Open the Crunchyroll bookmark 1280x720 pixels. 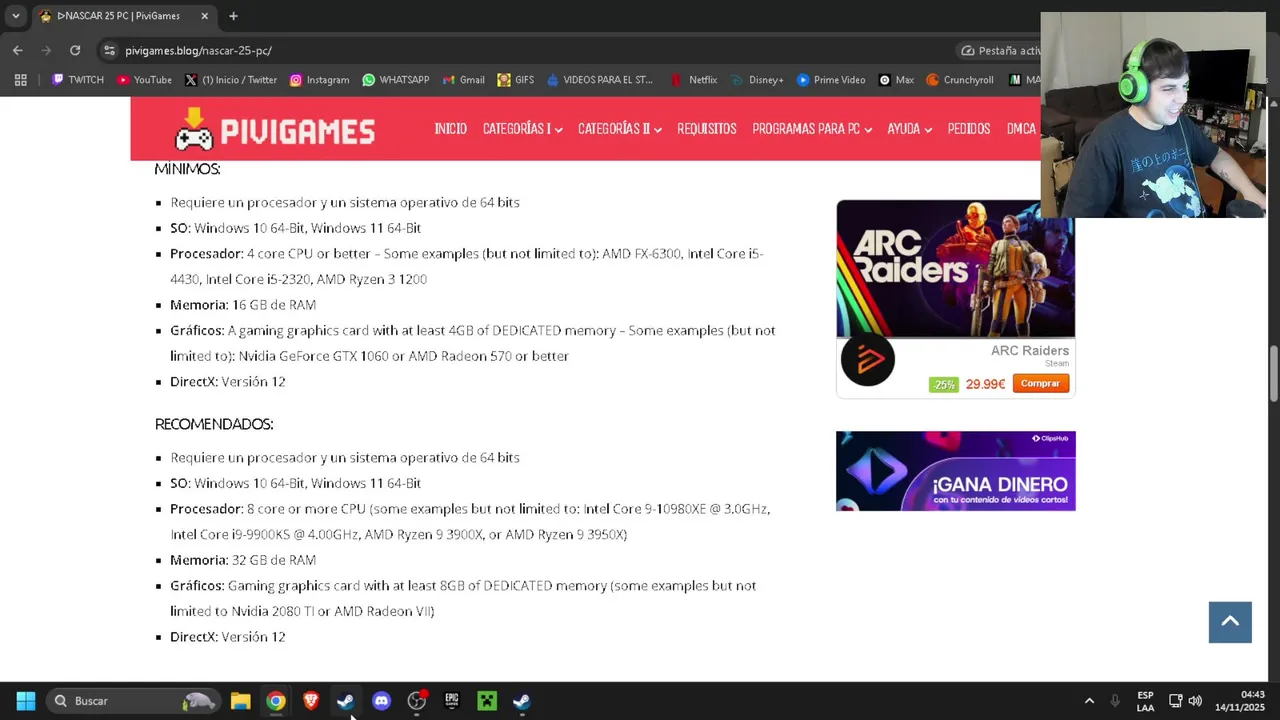click(x=960, y=80)
